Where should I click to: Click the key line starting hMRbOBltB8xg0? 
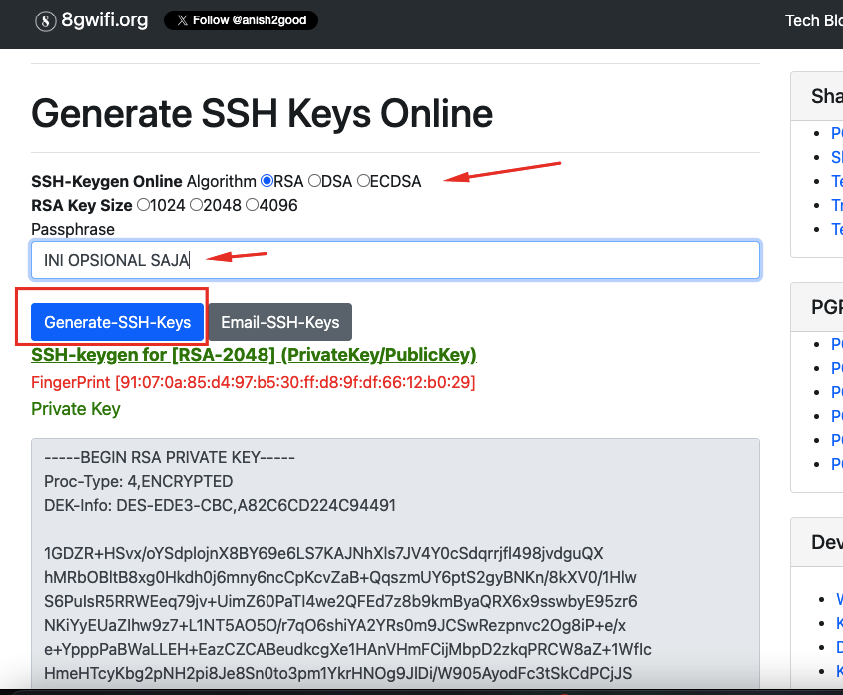pos(340,577)
